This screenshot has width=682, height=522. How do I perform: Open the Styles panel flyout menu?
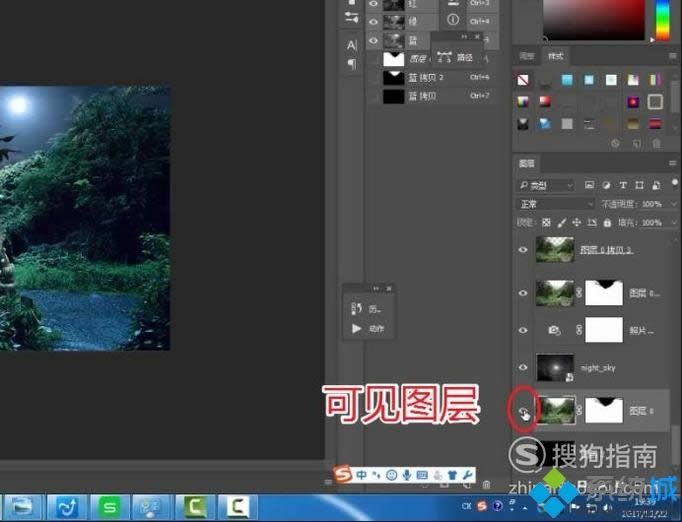[x=672, y=56]
